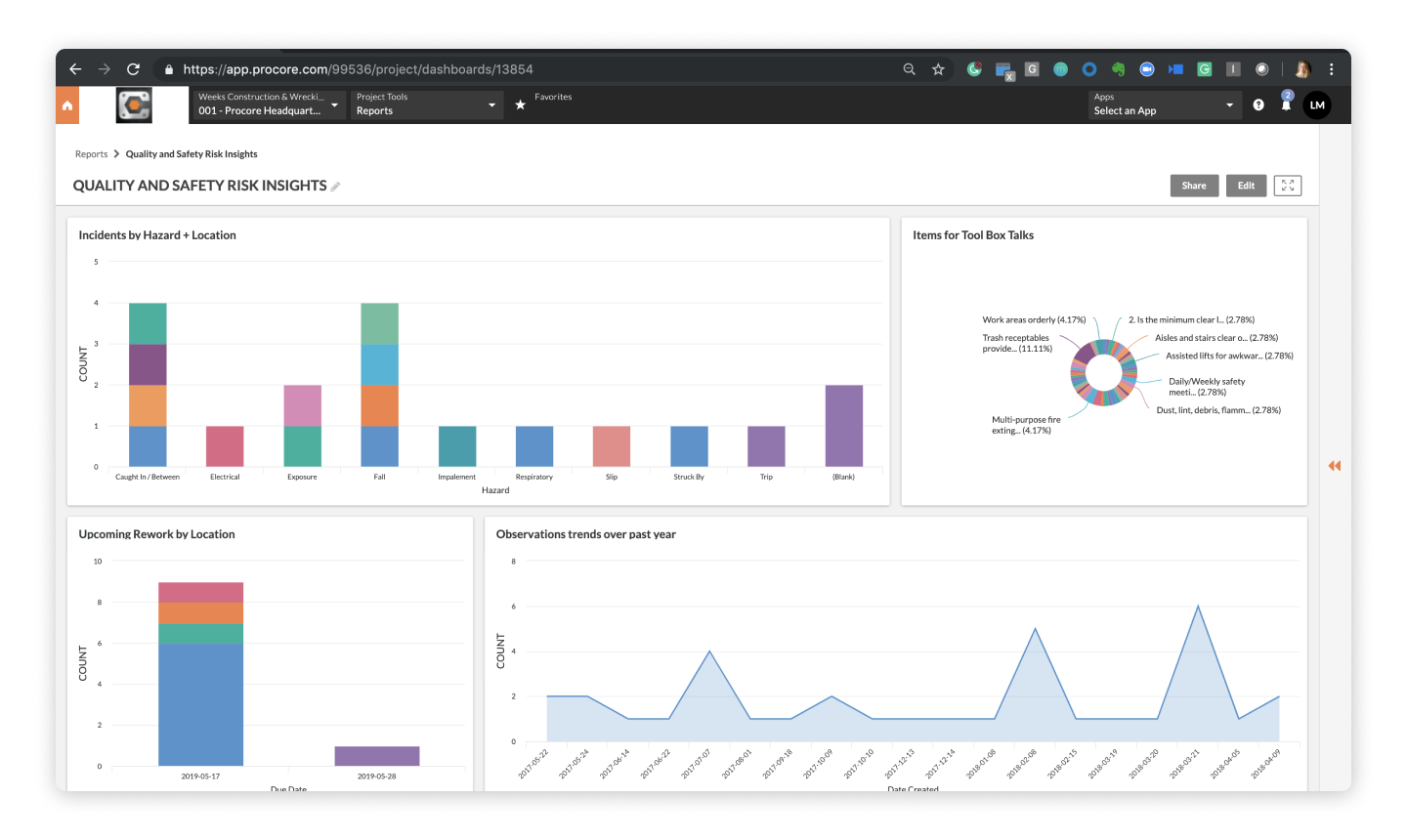
Task: Click the Evernote extension icon in Chrome toolbar
Action: click(x=1117, y=69)
